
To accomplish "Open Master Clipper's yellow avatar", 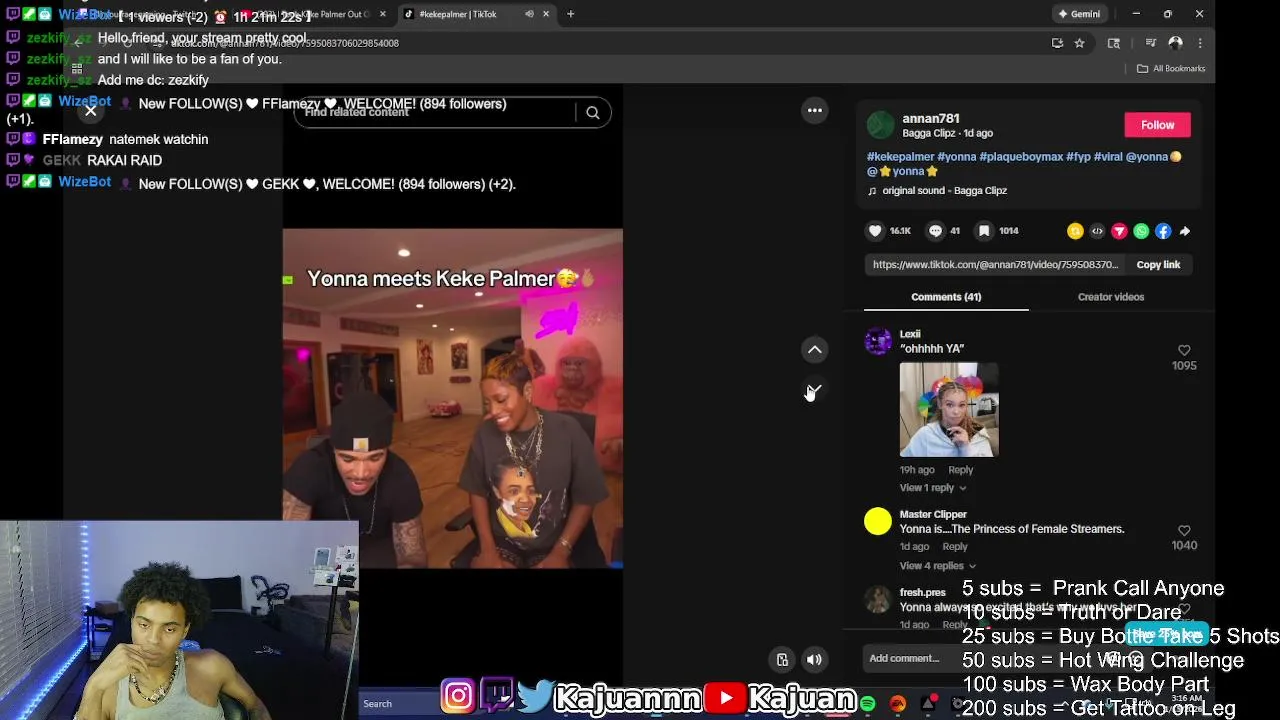I will [x=878, y=522].
